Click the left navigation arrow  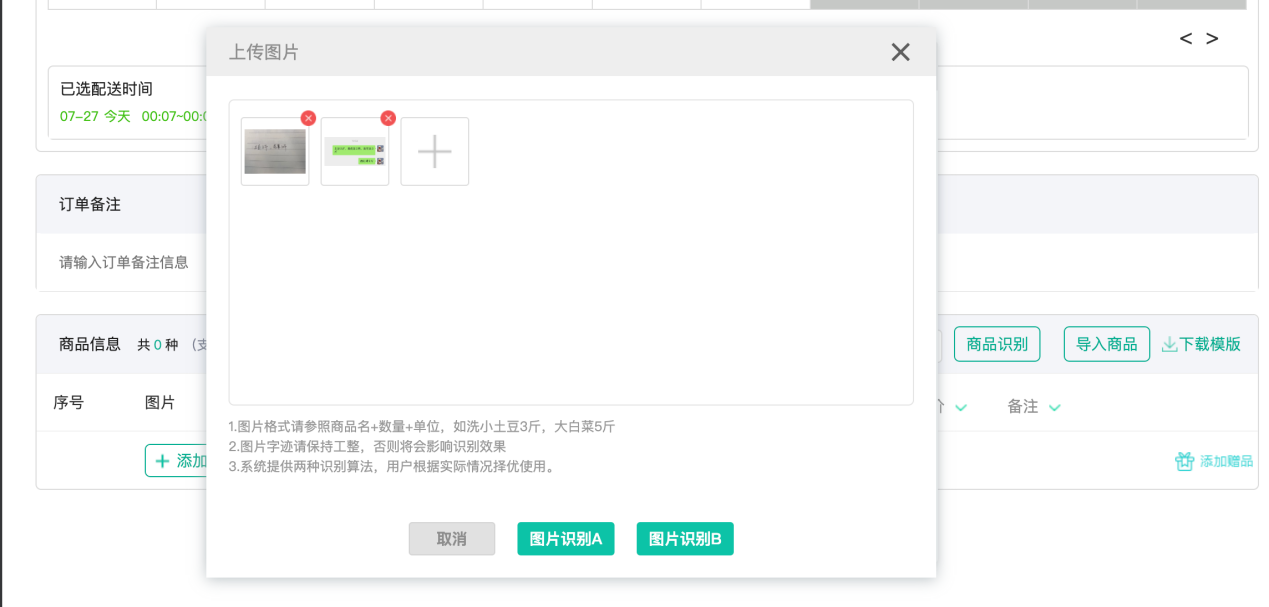[1185, 38]
